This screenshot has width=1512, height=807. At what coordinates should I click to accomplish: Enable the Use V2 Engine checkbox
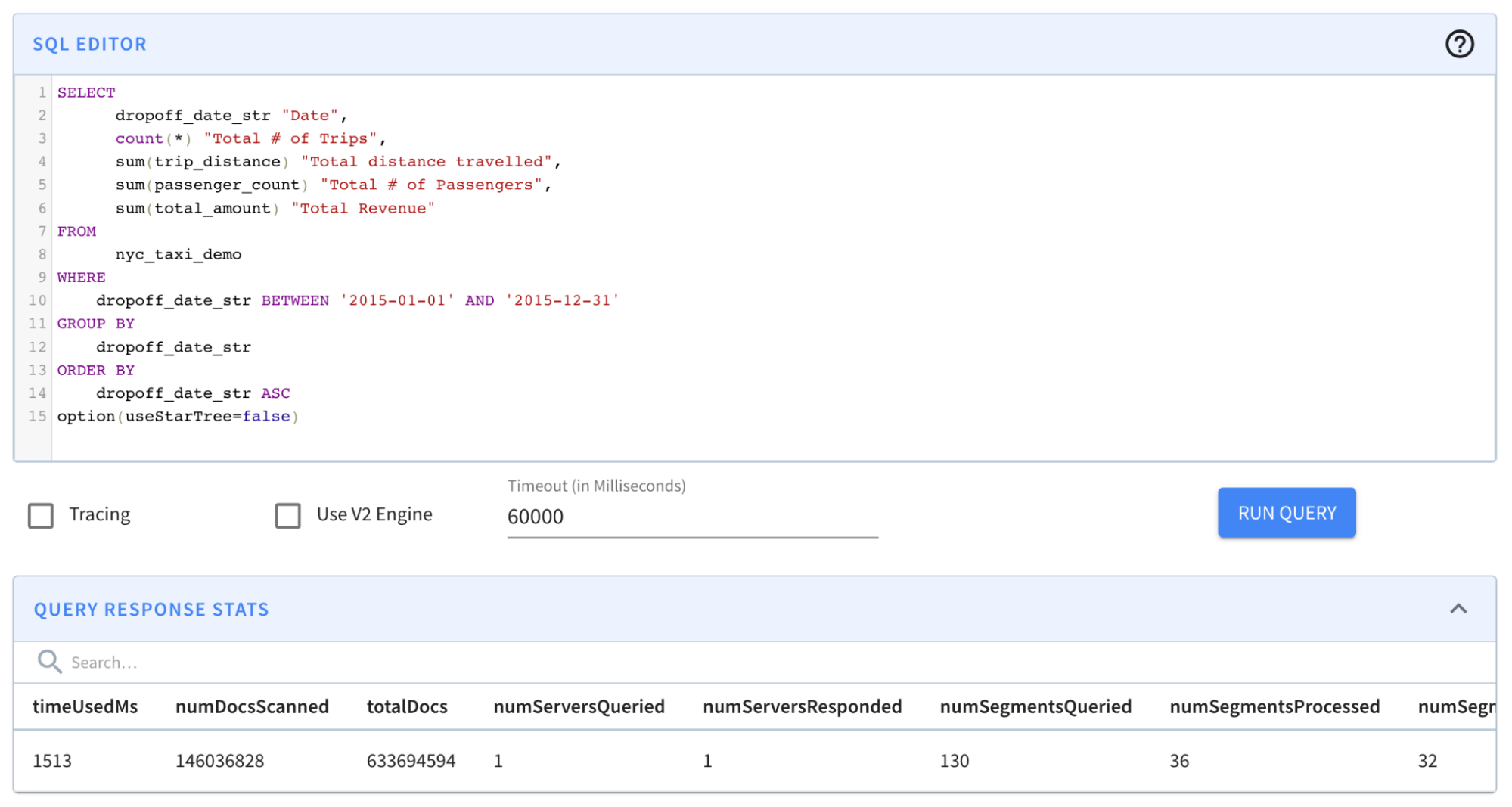tap(287, 515)
